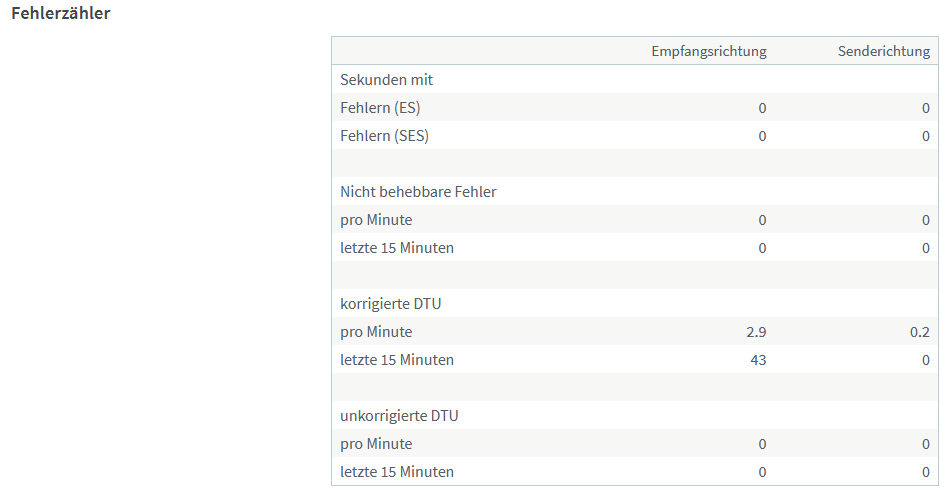
Task: Click pro Minute under korrigierte DTU
Action: [376, 332]
